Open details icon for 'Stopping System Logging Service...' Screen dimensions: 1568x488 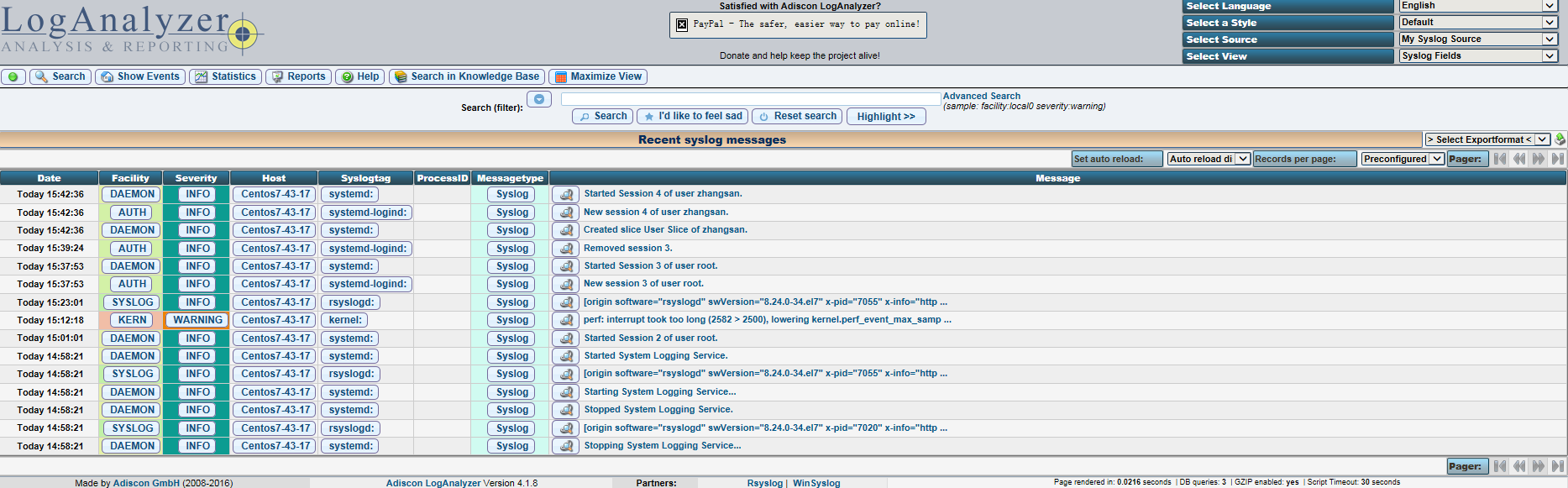566,446
